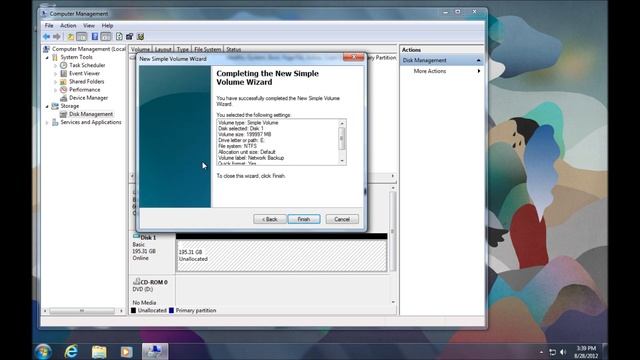Click 'File system: NTFS' in the settings list
This screenshot has height=360, width=640.
238,146
